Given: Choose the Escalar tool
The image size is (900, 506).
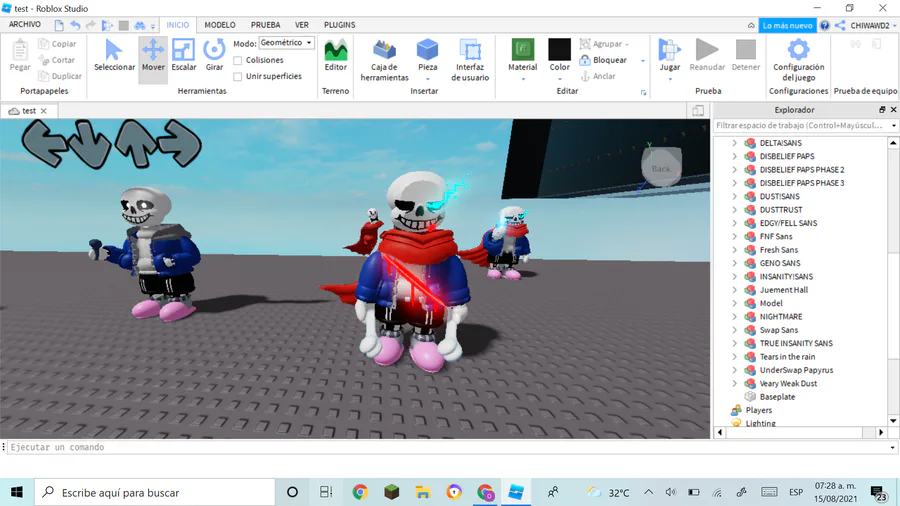Looking at the screenshot, I should pyautogui.click(x=184, y=56).
